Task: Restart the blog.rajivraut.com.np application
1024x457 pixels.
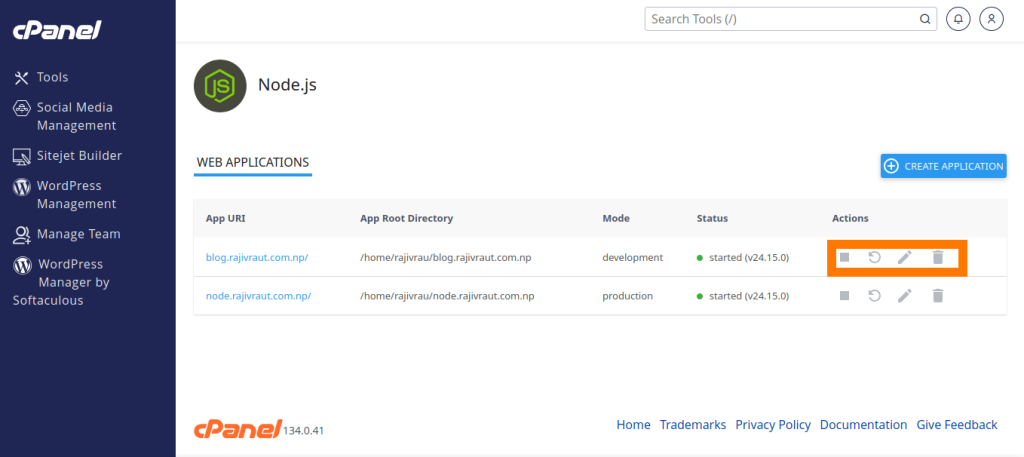Action: [874, 257]
